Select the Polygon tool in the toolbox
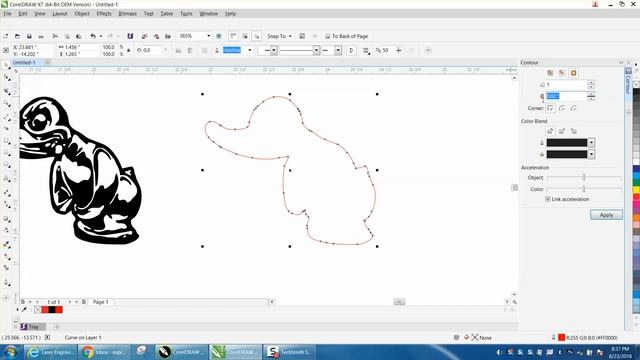The image size is (640, 360). [x=7, y=165]
